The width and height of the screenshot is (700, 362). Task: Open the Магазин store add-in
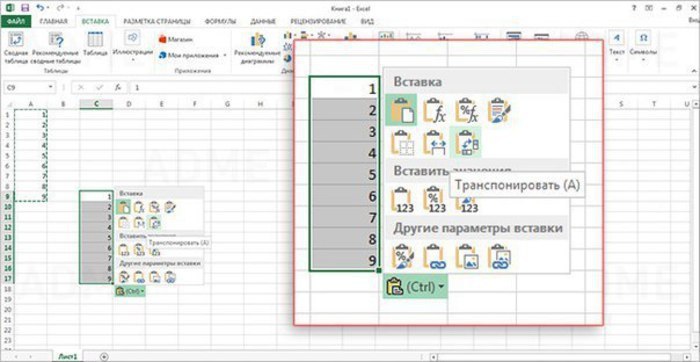(175, 40)
